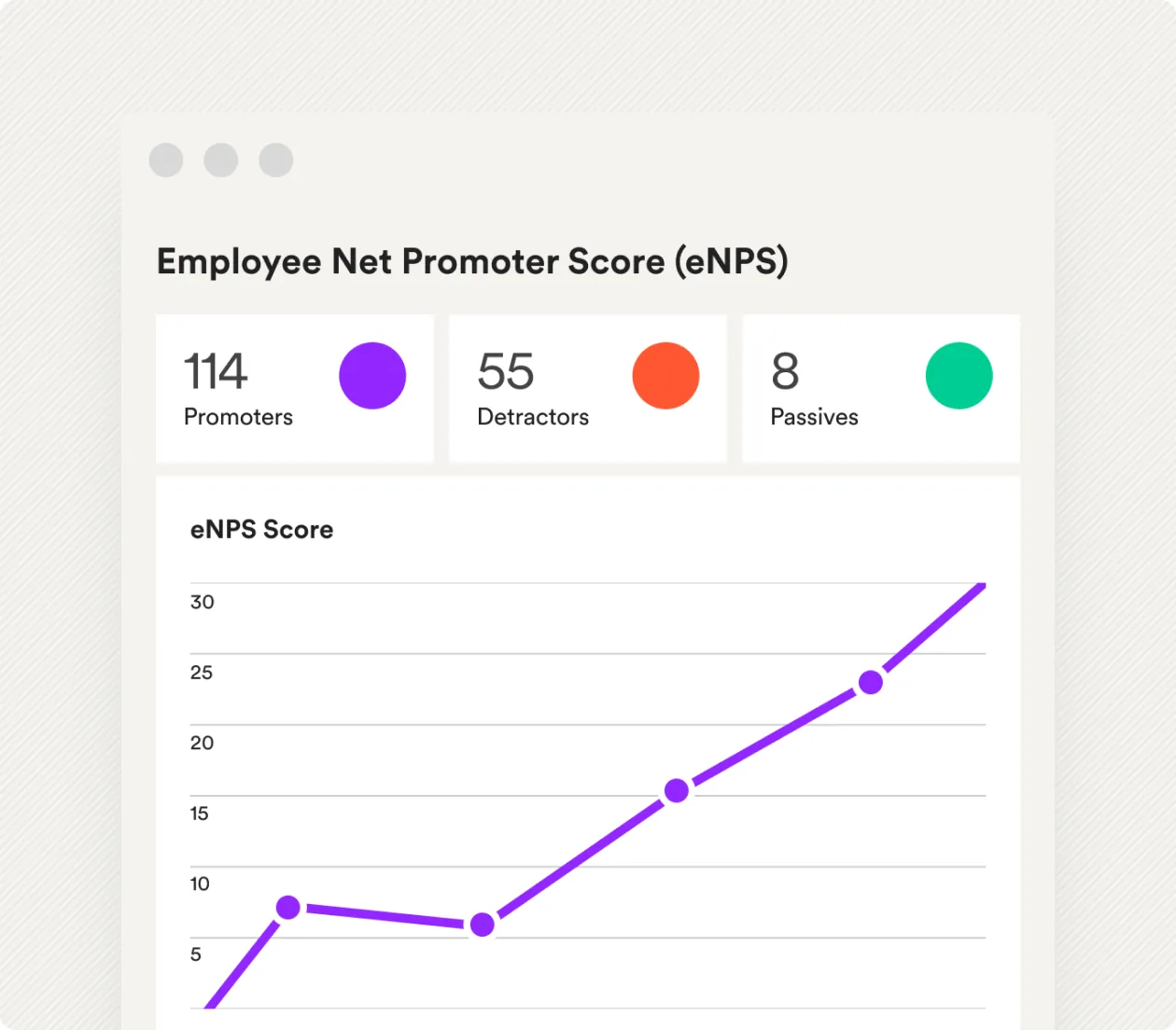Click the second gray window control dot

click(221, 160)
